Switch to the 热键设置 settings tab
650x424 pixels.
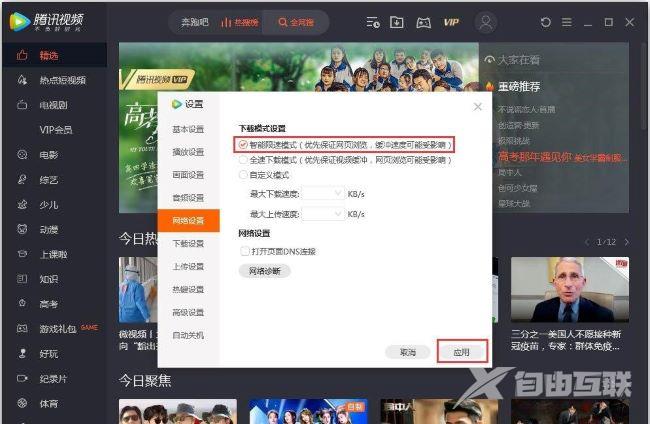click(189, 289)
